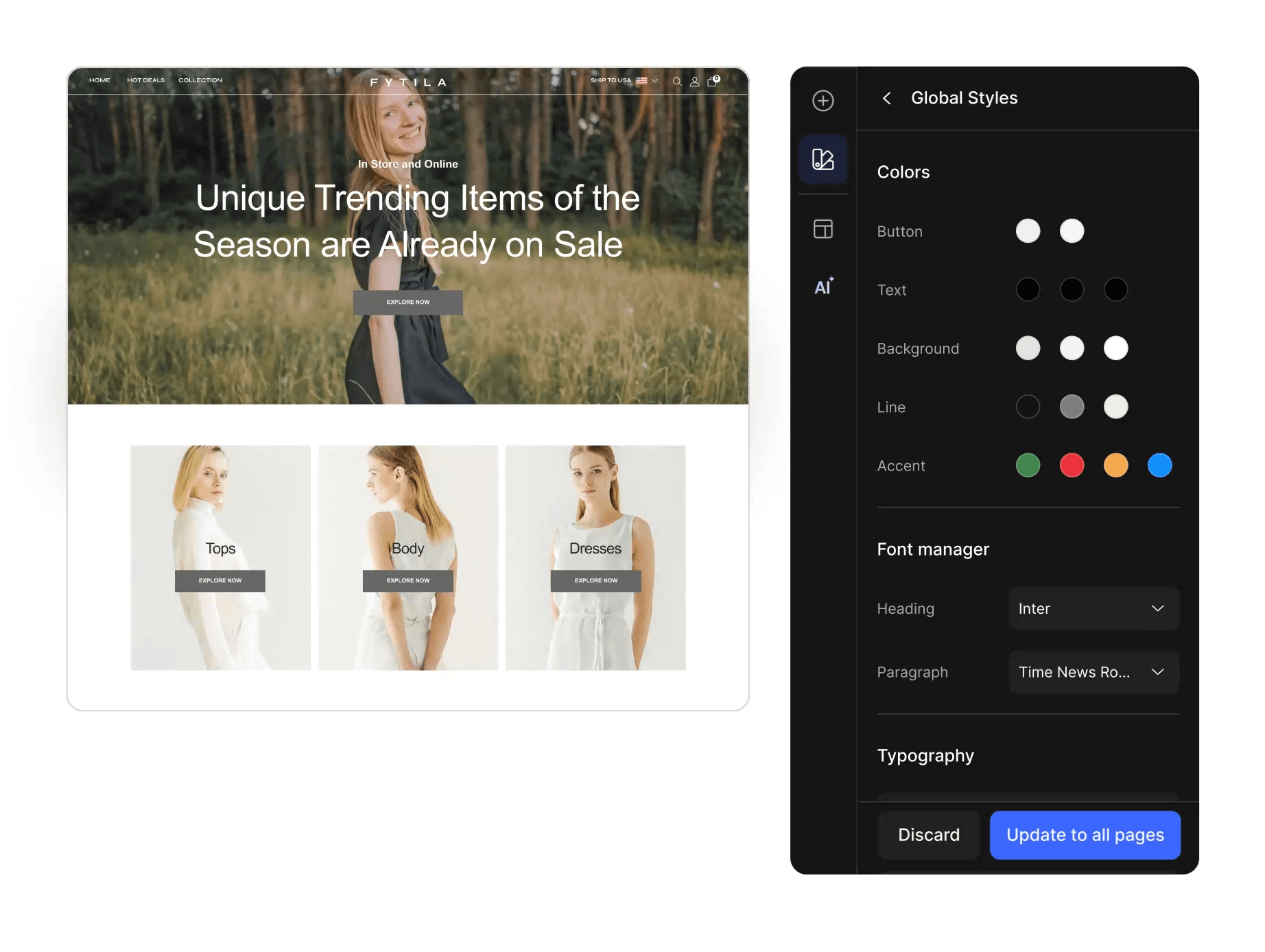Click Update to all pages
Viewport: 1265px width, 952px height.
pos(1085,835)
